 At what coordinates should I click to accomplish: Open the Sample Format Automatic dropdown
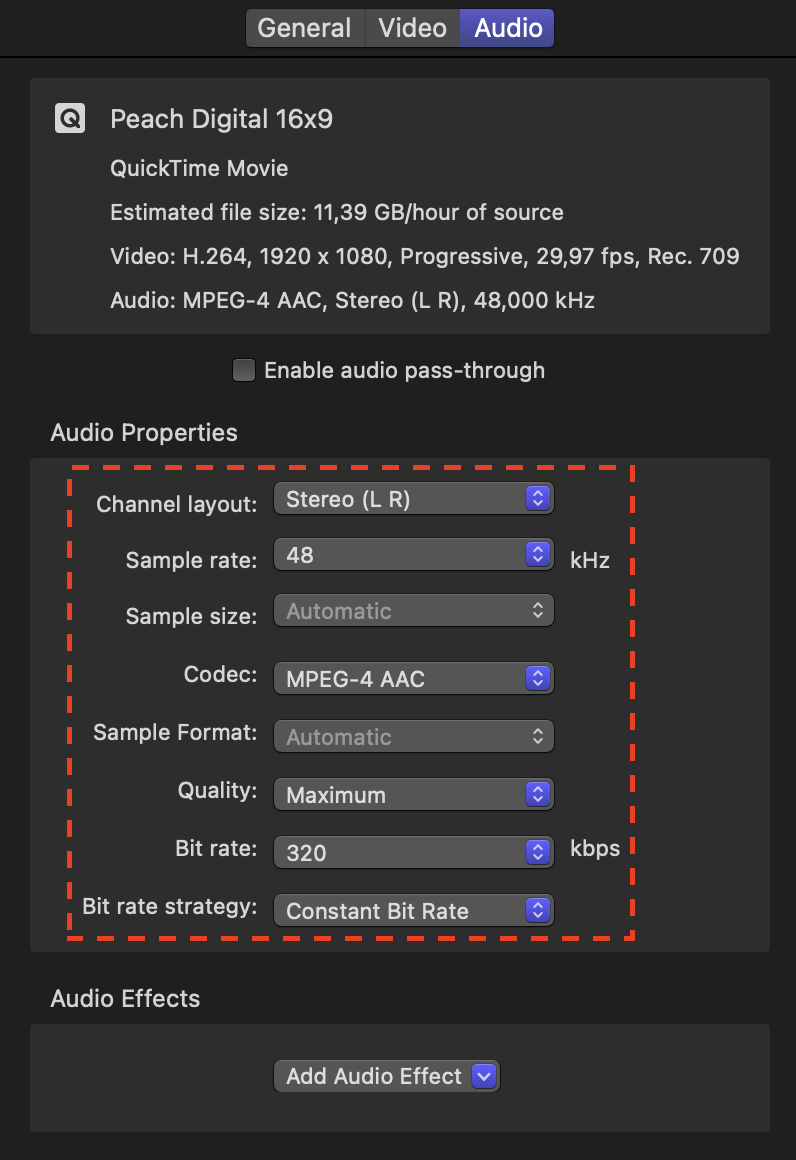click(x=414, y=736)
